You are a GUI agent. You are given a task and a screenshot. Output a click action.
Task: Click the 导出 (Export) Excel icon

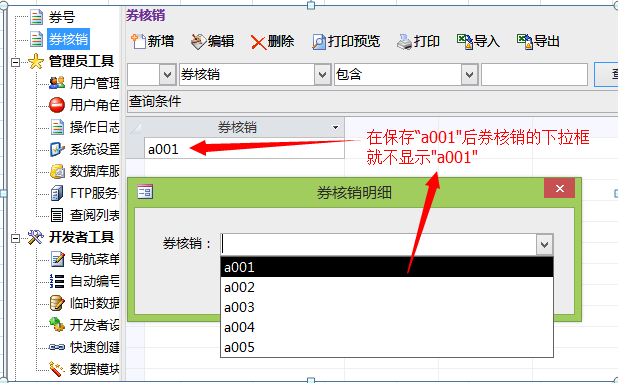[525, 41]
